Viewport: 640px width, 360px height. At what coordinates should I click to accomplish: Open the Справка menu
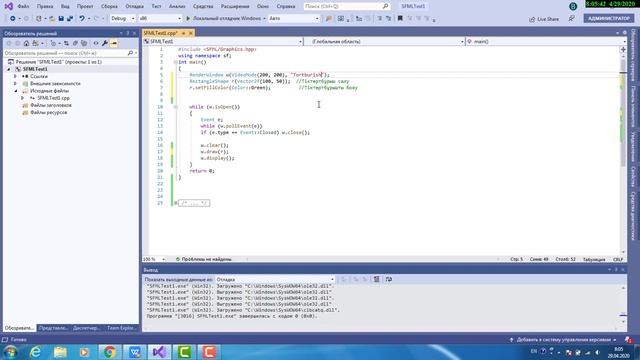pos(286,7)
